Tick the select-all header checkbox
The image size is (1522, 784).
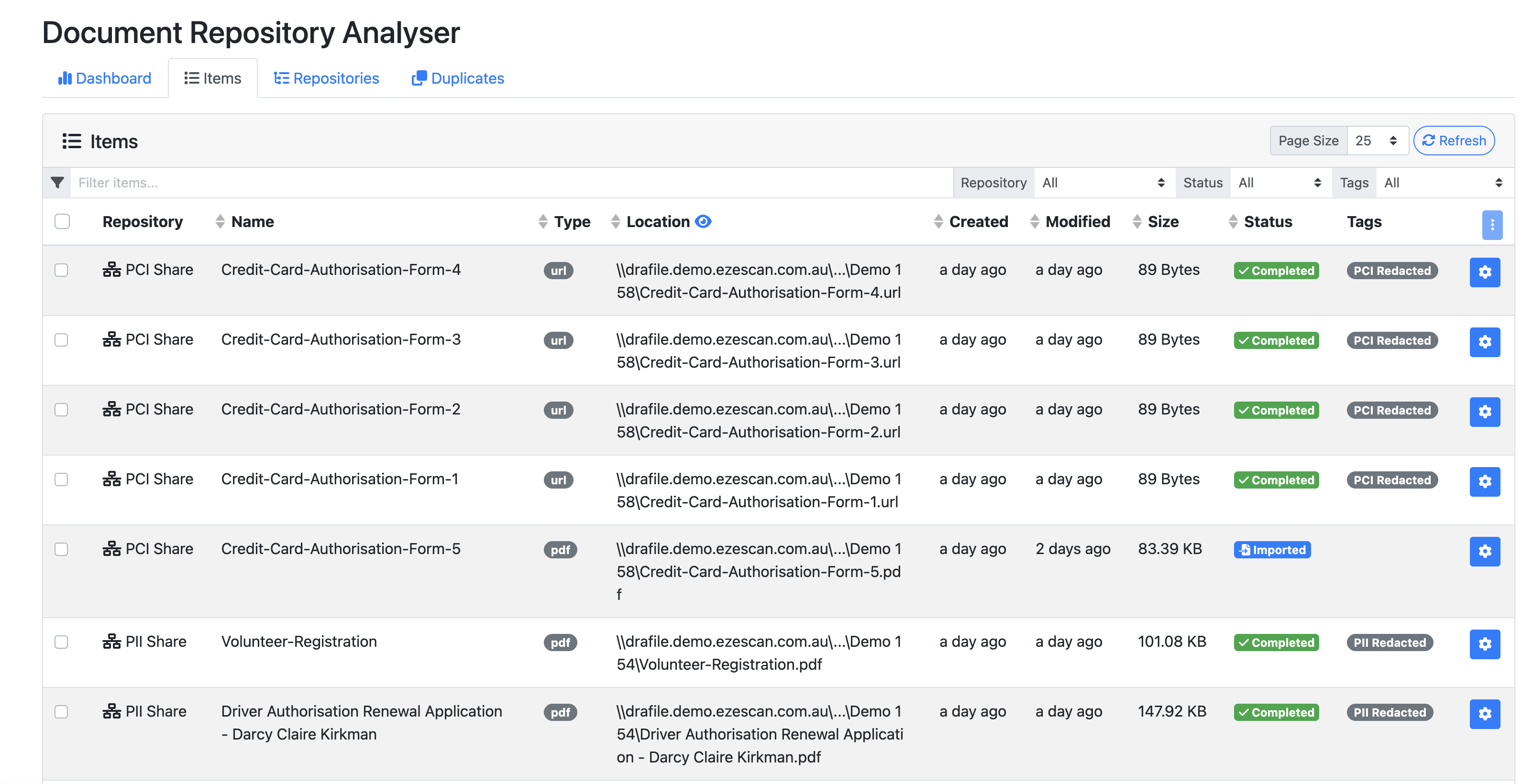pyautogui.click(x=62, y=221)
